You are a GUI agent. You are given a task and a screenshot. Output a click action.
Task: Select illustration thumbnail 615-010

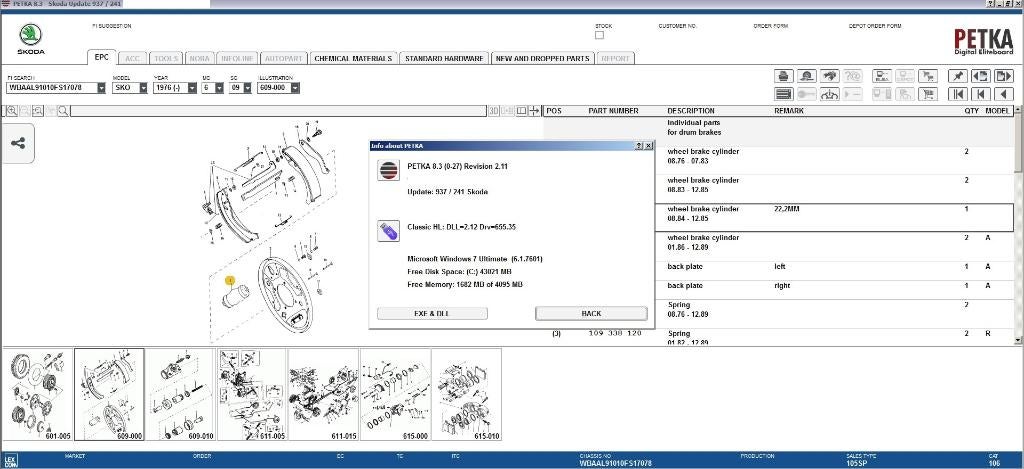point(466,395)
